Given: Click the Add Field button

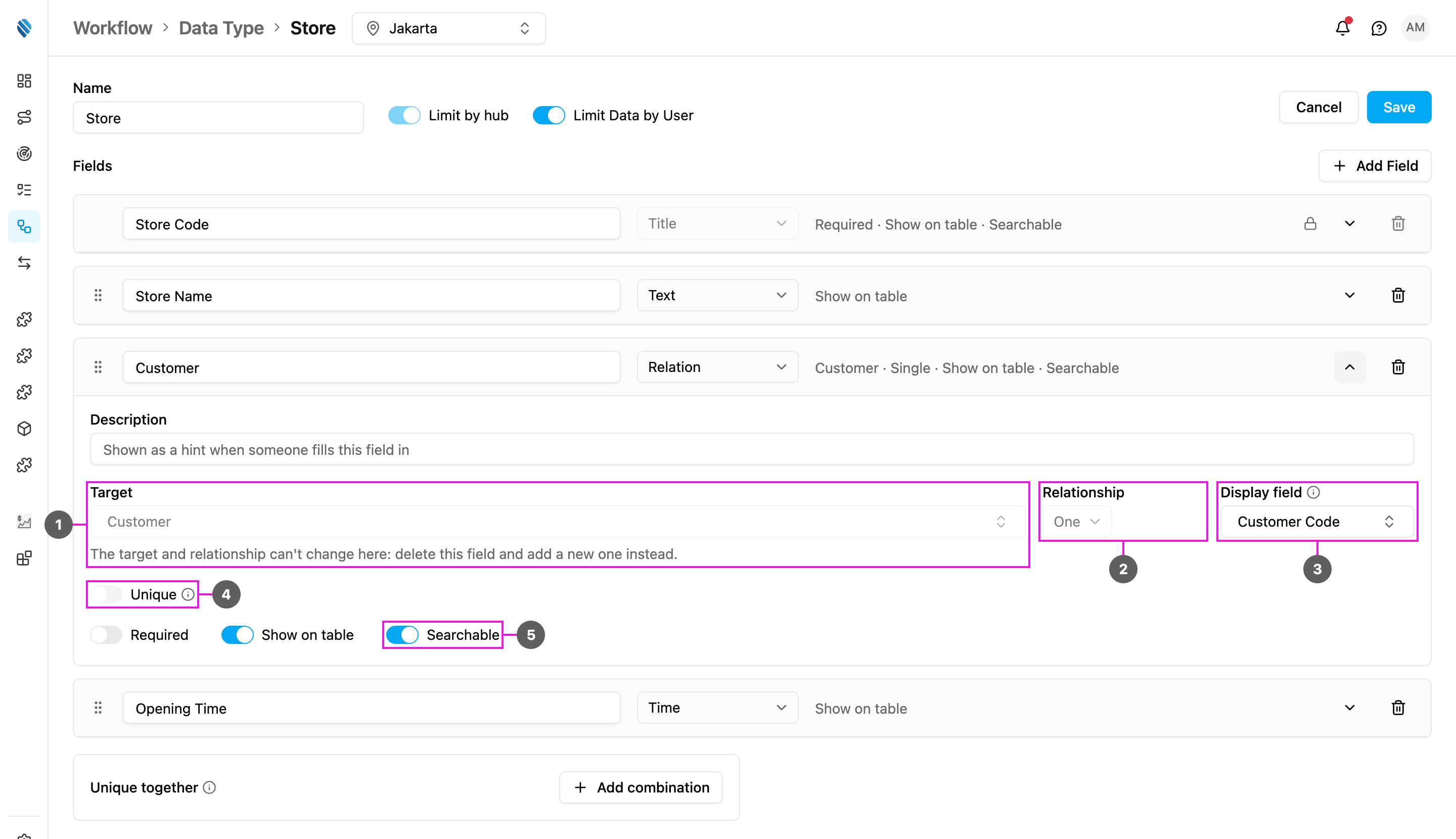Looking at the screenshot, I should 1375,166.
